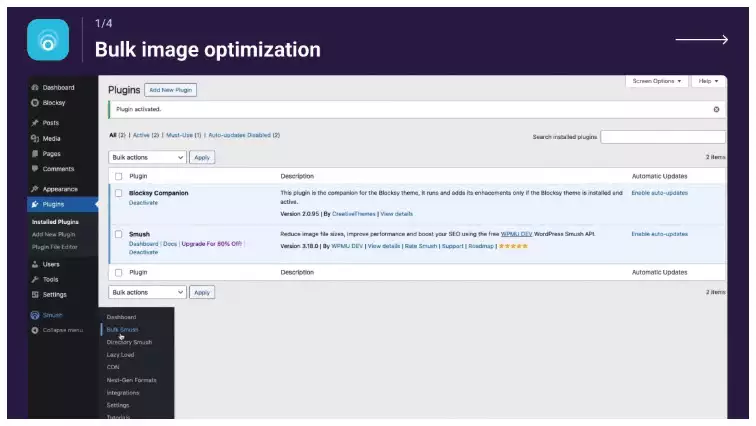Screen dimensions: 756x426
Task: Click the Media icon in the sidebar
Action: point(35,138)
